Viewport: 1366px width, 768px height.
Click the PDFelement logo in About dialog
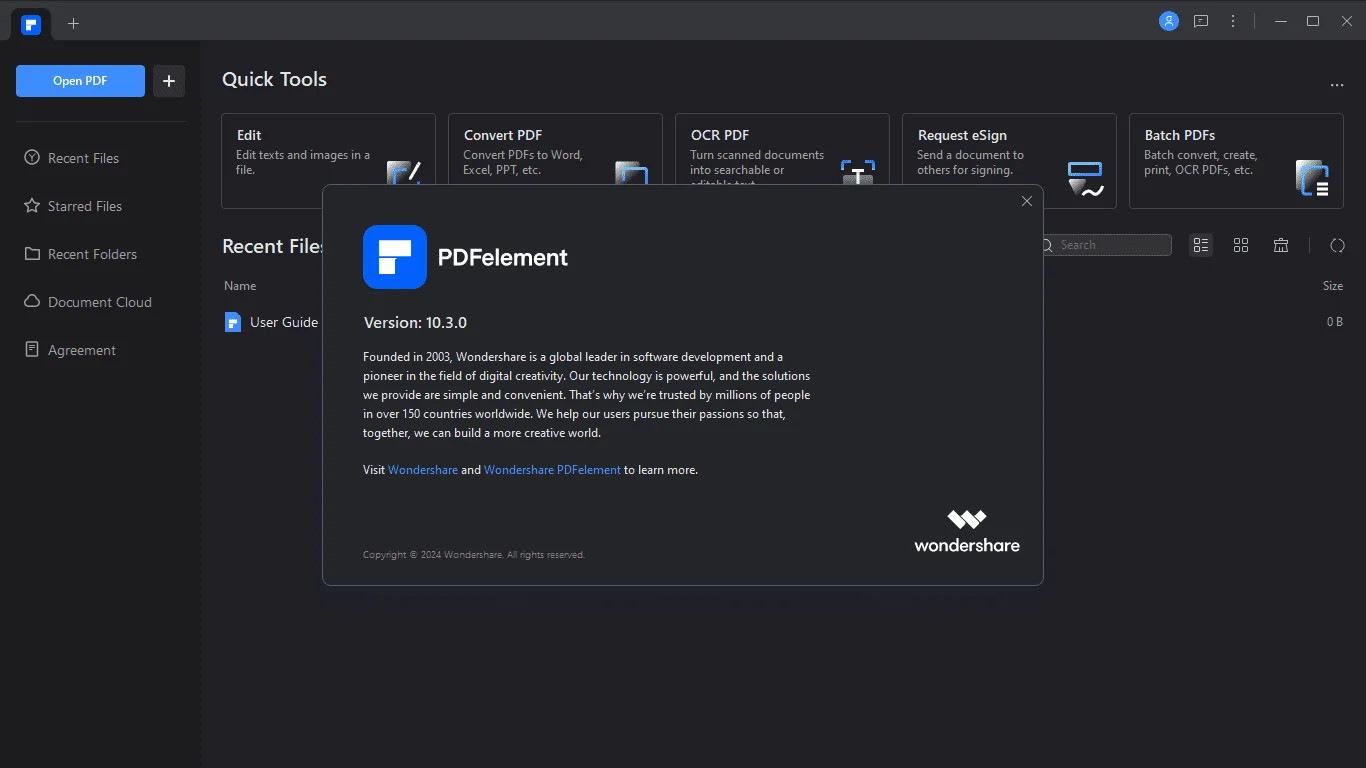pyautogui.click(x=395, y=257)
